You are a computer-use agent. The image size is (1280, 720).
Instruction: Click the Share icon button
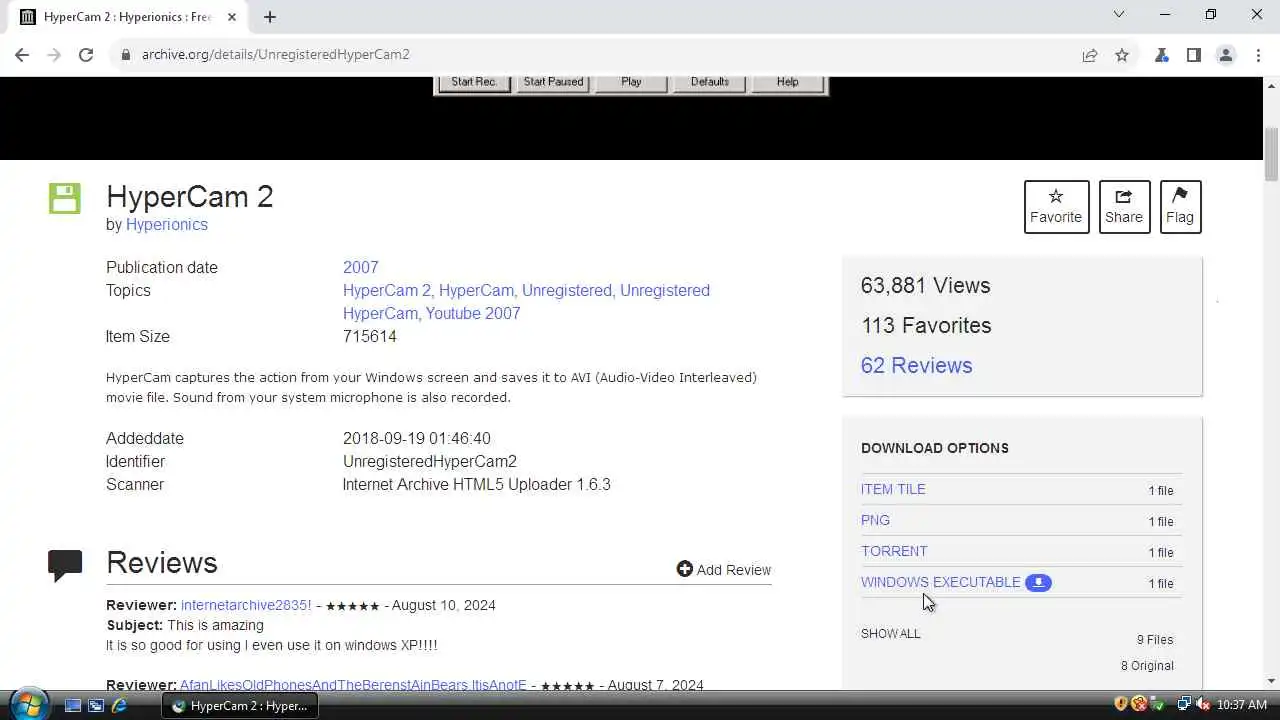point(1124,206)
